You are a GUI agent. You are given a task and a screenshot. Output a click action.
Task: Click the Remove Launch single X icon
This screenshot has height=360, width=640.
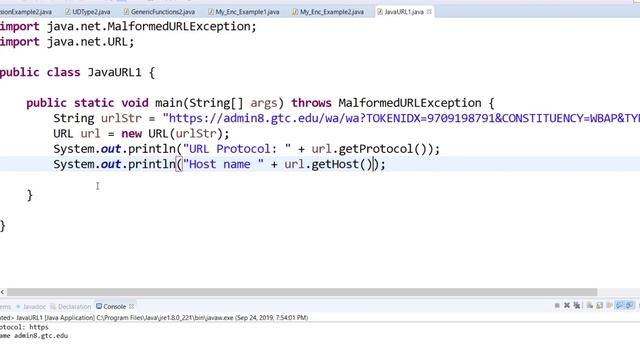pos(567,305)
